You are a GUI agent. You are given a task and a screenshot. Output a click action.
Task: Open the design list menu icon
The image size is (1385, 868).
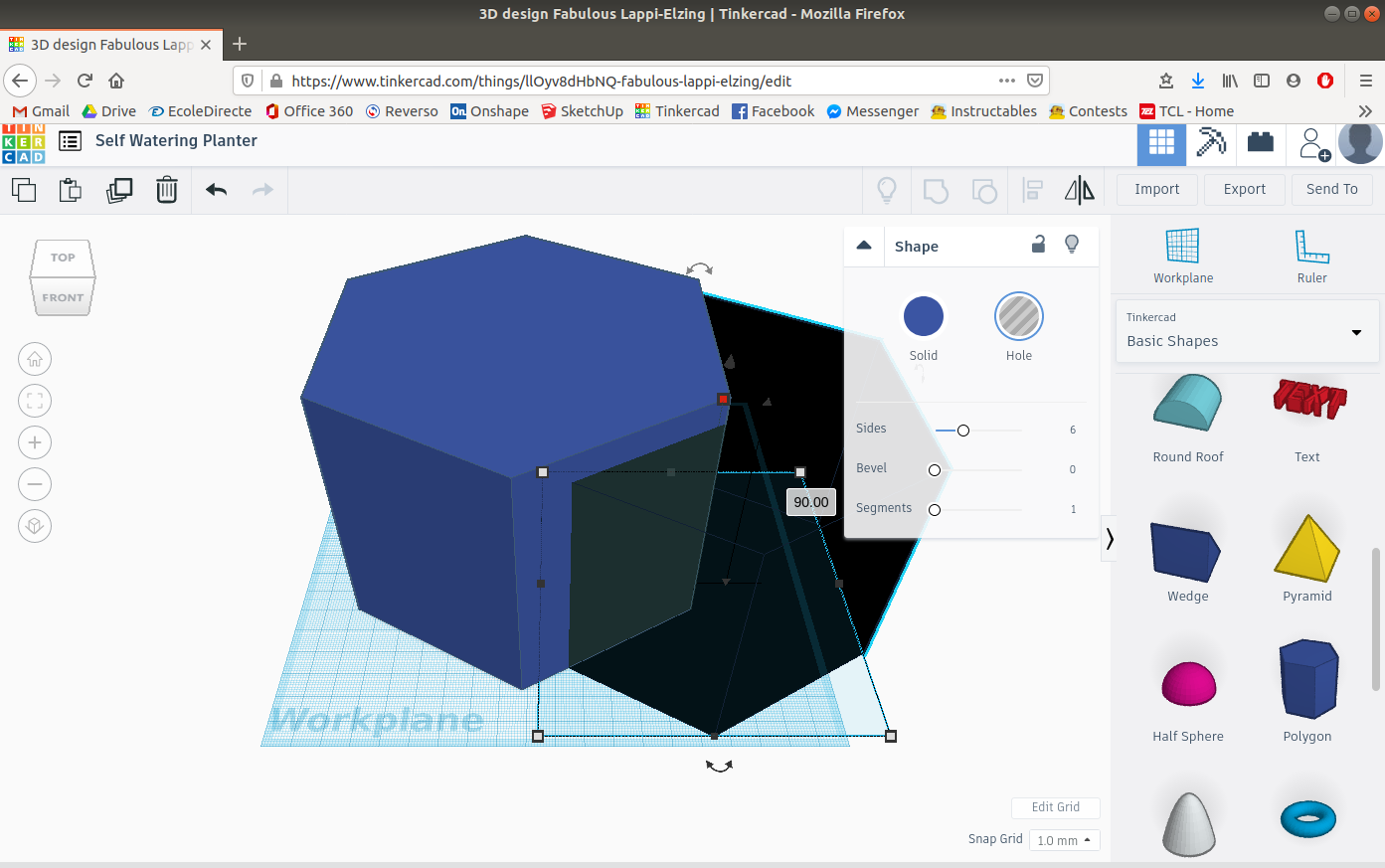(70, 141)
